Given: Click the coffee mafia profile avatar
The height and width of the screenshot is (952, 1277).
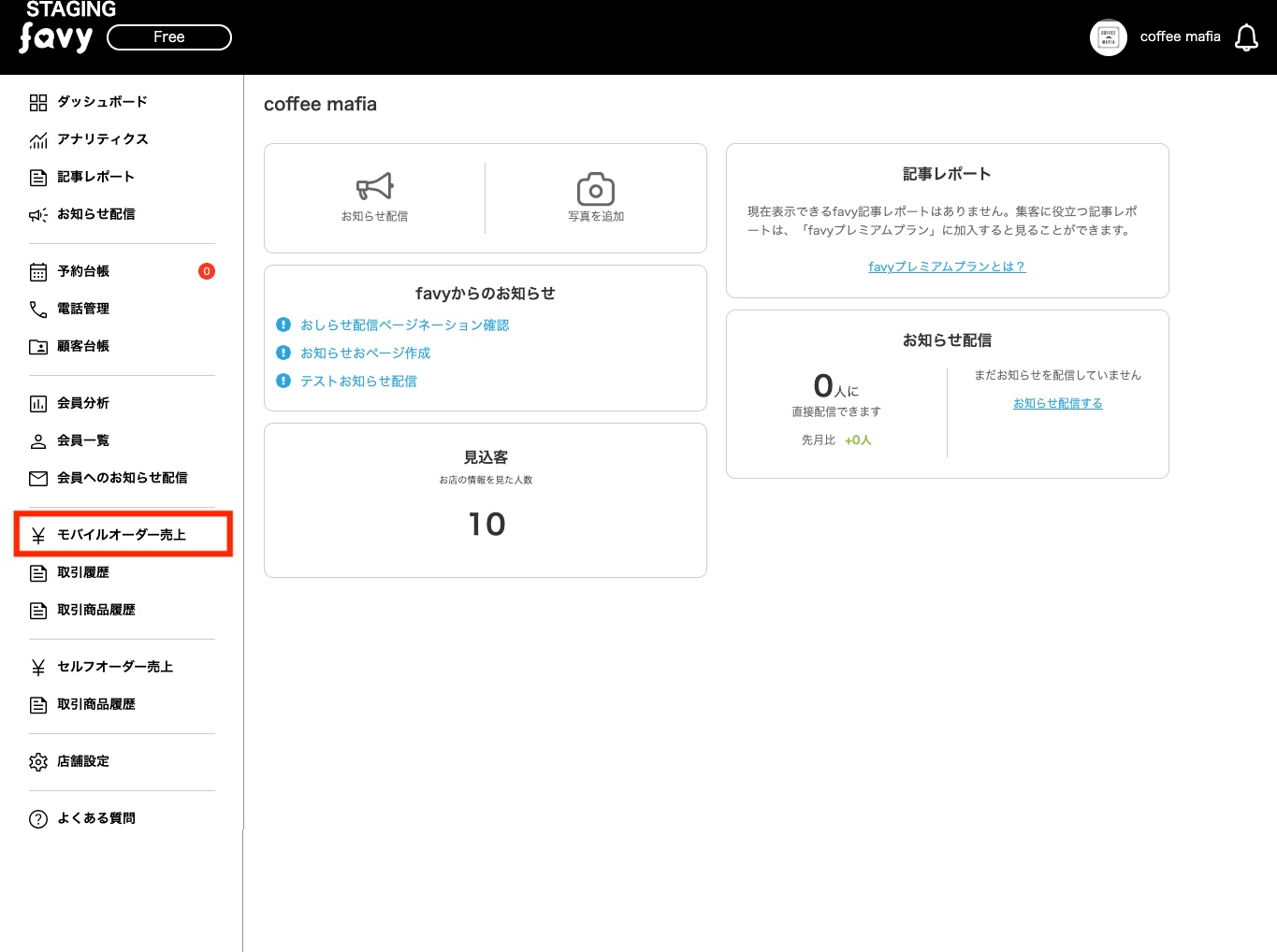Looking at the screenshot, I should click(1109, 37).
